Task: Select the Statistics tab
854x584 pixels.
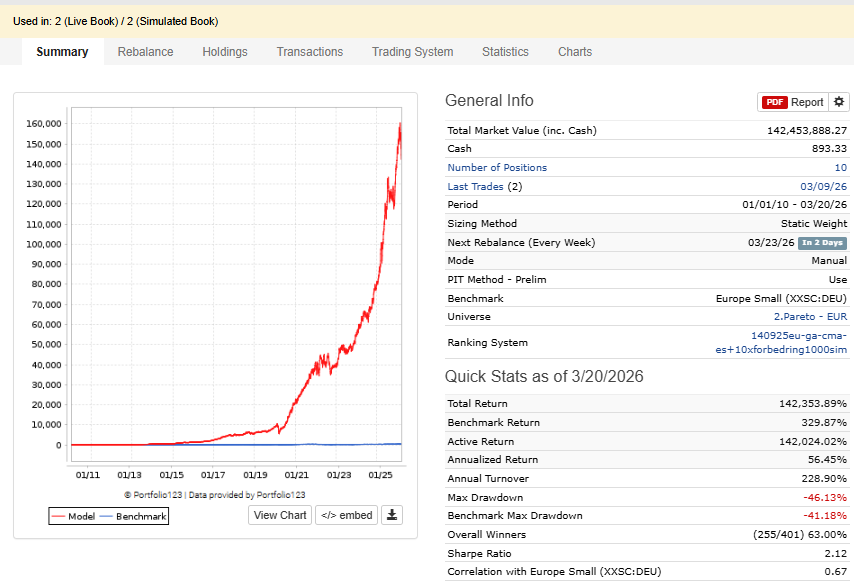Action: (505, 52)
